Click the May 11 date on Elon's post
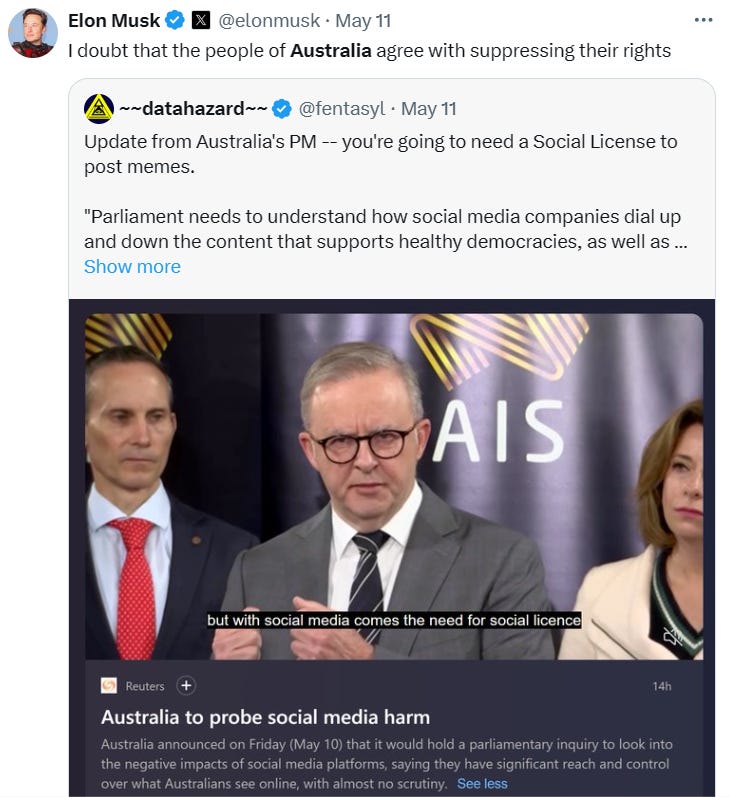 tap(363, 21)
